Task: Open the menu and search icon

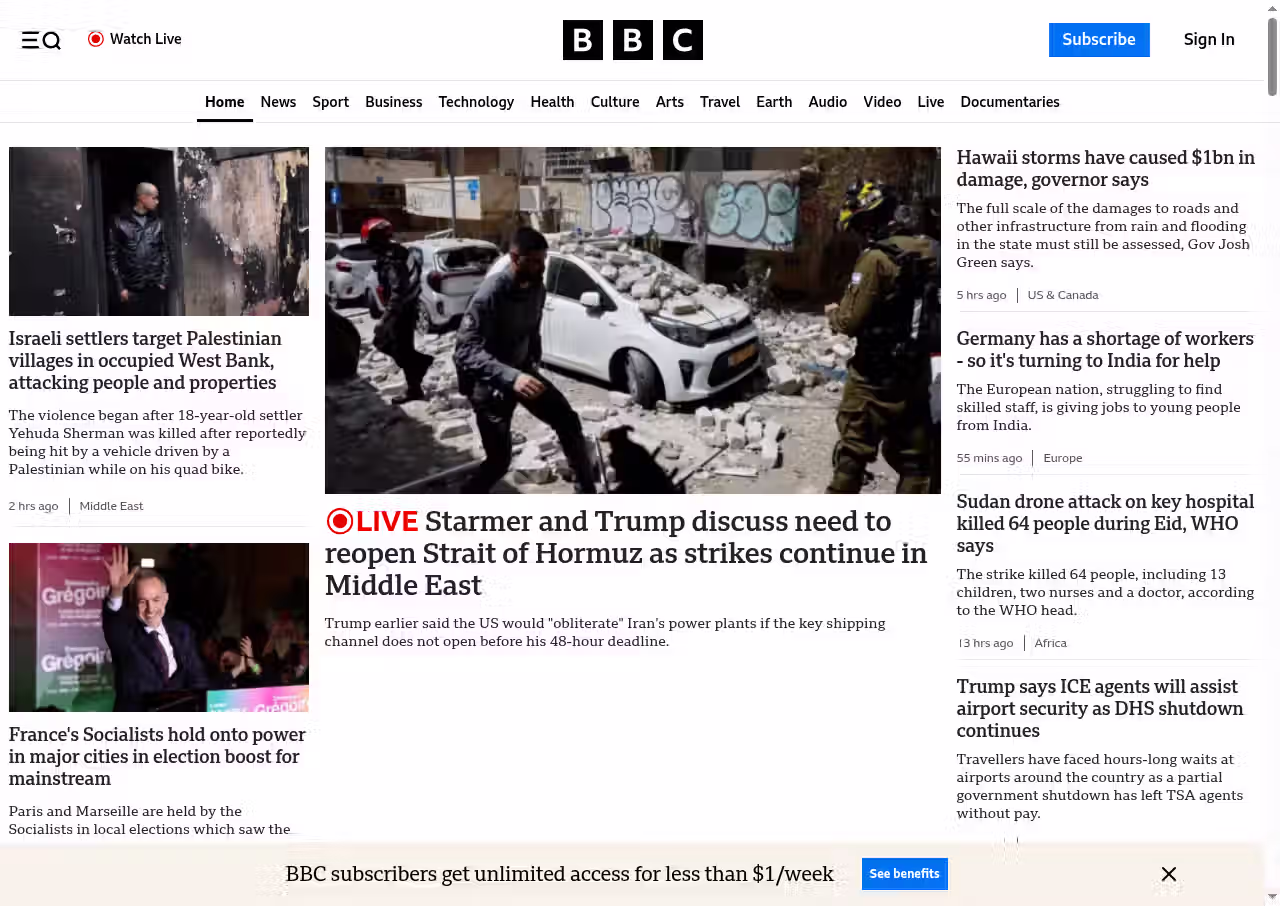Action: [41, 40]
